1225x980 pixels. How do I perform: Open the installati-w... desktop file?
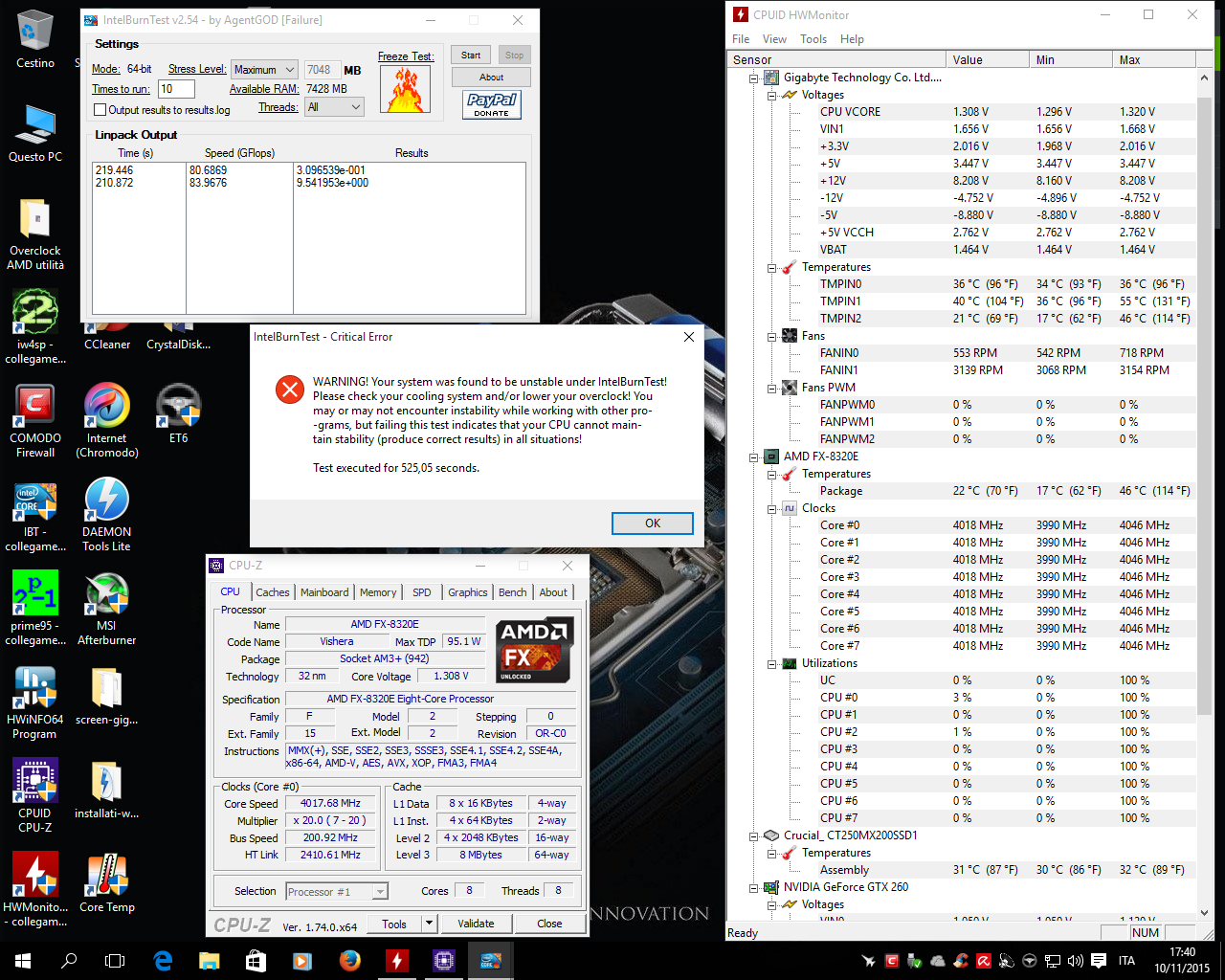(107, 789)
